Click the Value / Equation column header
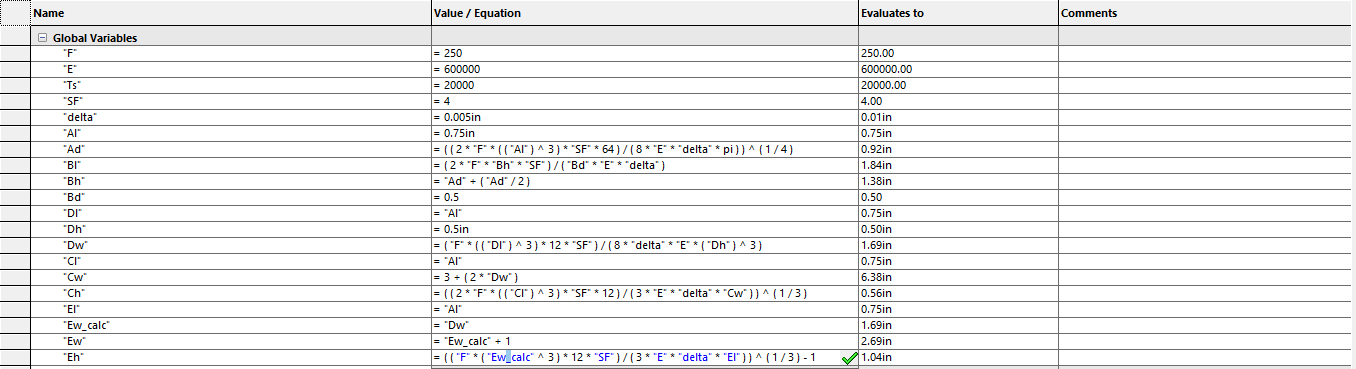 click(x=644, y=13)
